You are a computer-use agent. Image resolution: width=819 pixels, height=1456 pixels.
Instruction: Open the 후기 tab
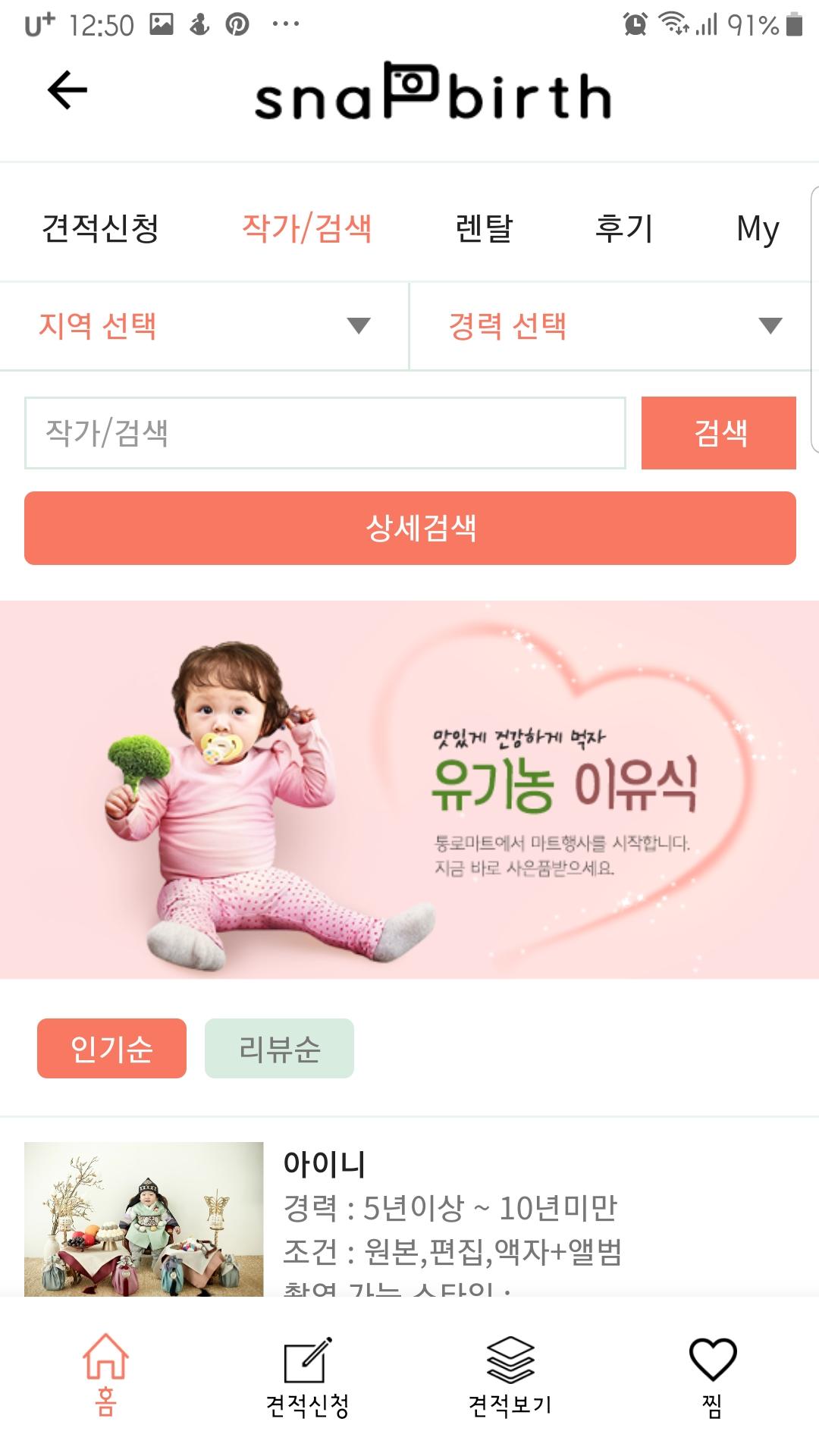pyautogui.click(x=623, y=227)
